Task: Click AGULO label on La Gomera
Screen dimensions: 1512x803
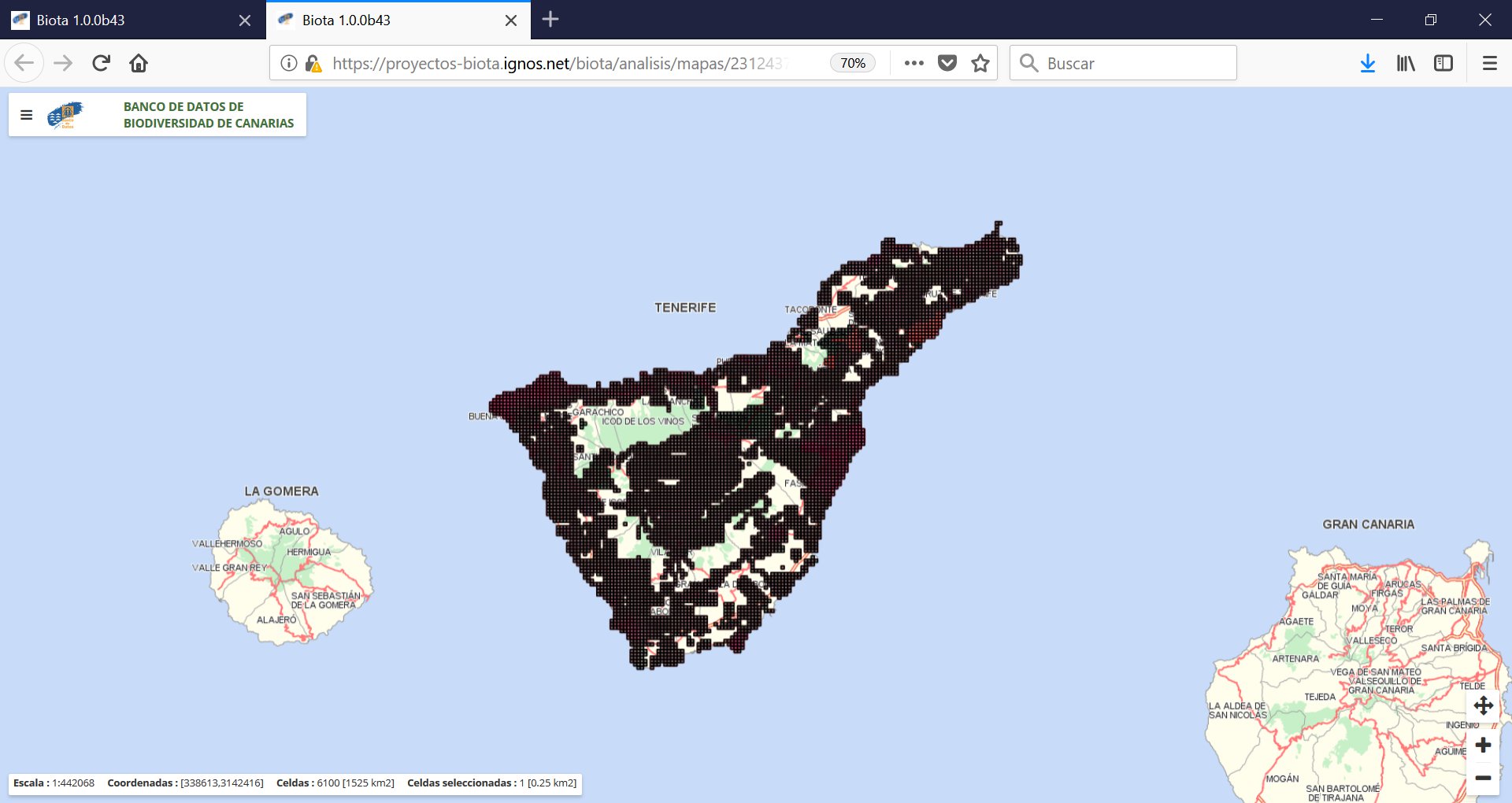Action: point(295,531)
